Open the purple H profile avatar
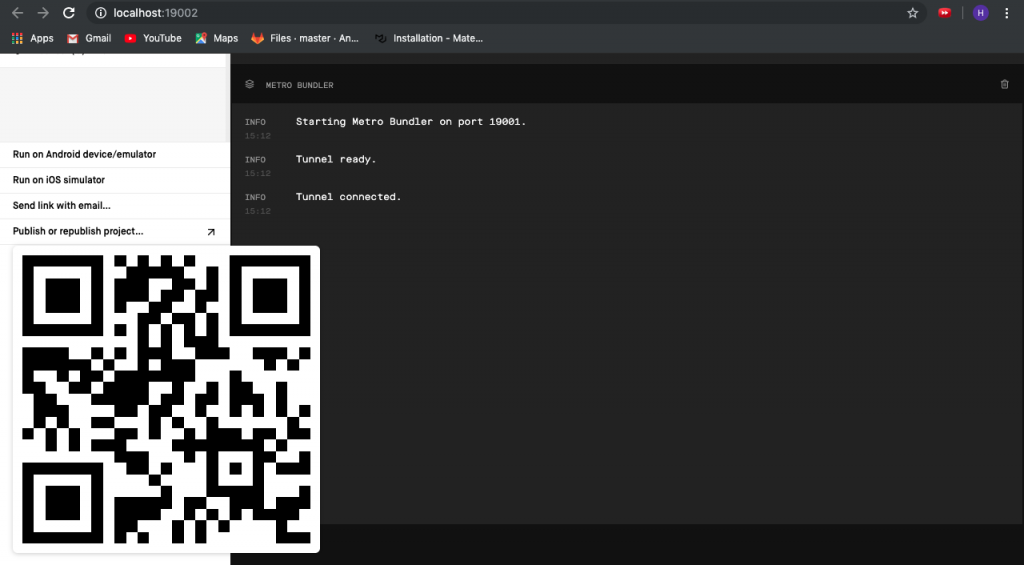The width and height of the screenshot is (1024, 565). (980, 13)
